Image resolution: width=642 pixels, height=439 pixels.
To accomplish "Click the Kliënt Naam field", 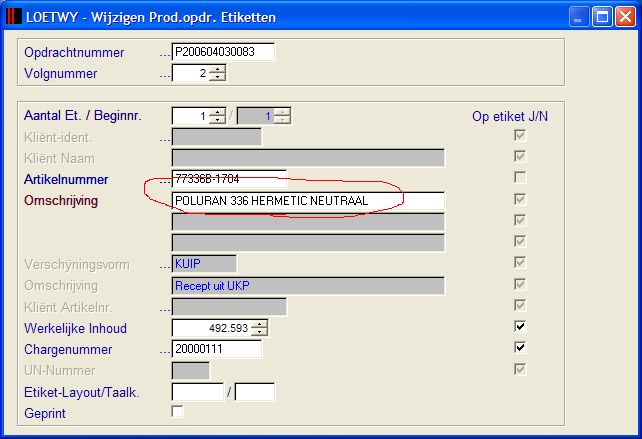I will (x=308, y=158).
